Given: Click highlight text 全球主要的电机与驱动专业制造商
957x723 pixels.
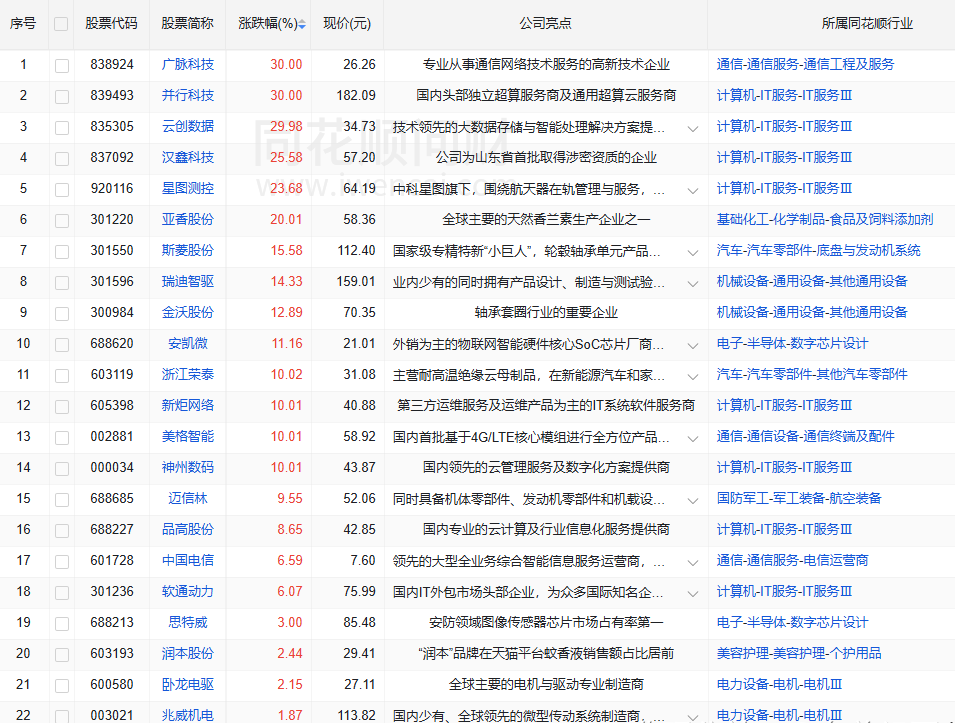Looking at the screenshot, I should tap(546, 685).
